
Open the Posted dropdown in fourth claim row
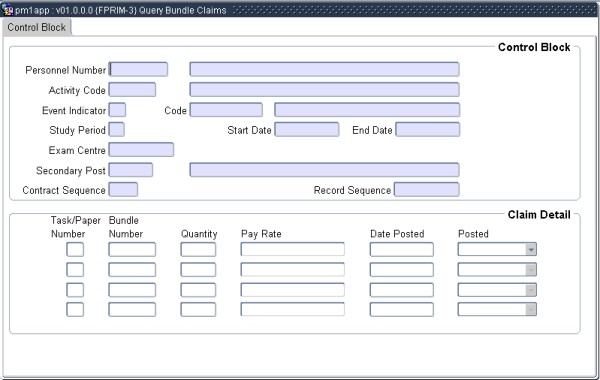pyautogui.click(x=531, y=309)
